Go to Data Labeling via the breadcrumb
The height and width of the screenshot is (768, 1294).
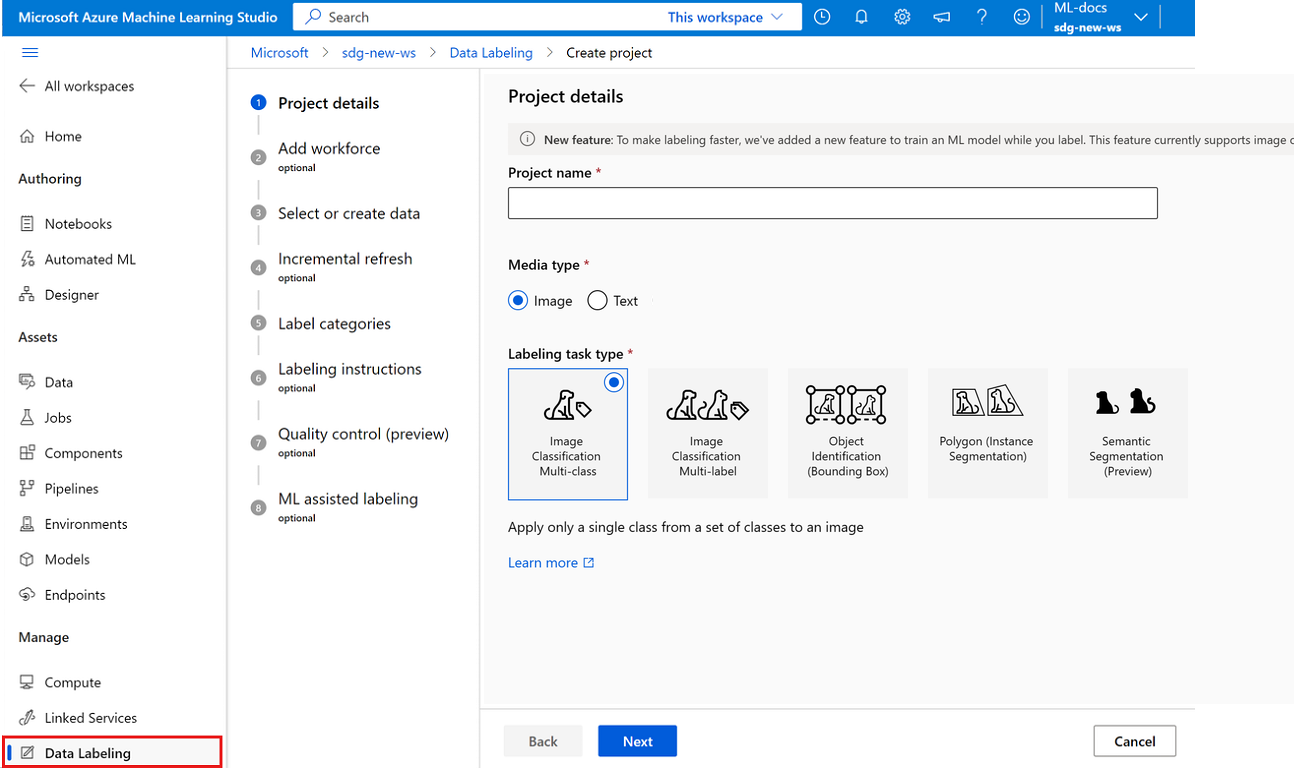pyautogui.click(x=491, y=52)
